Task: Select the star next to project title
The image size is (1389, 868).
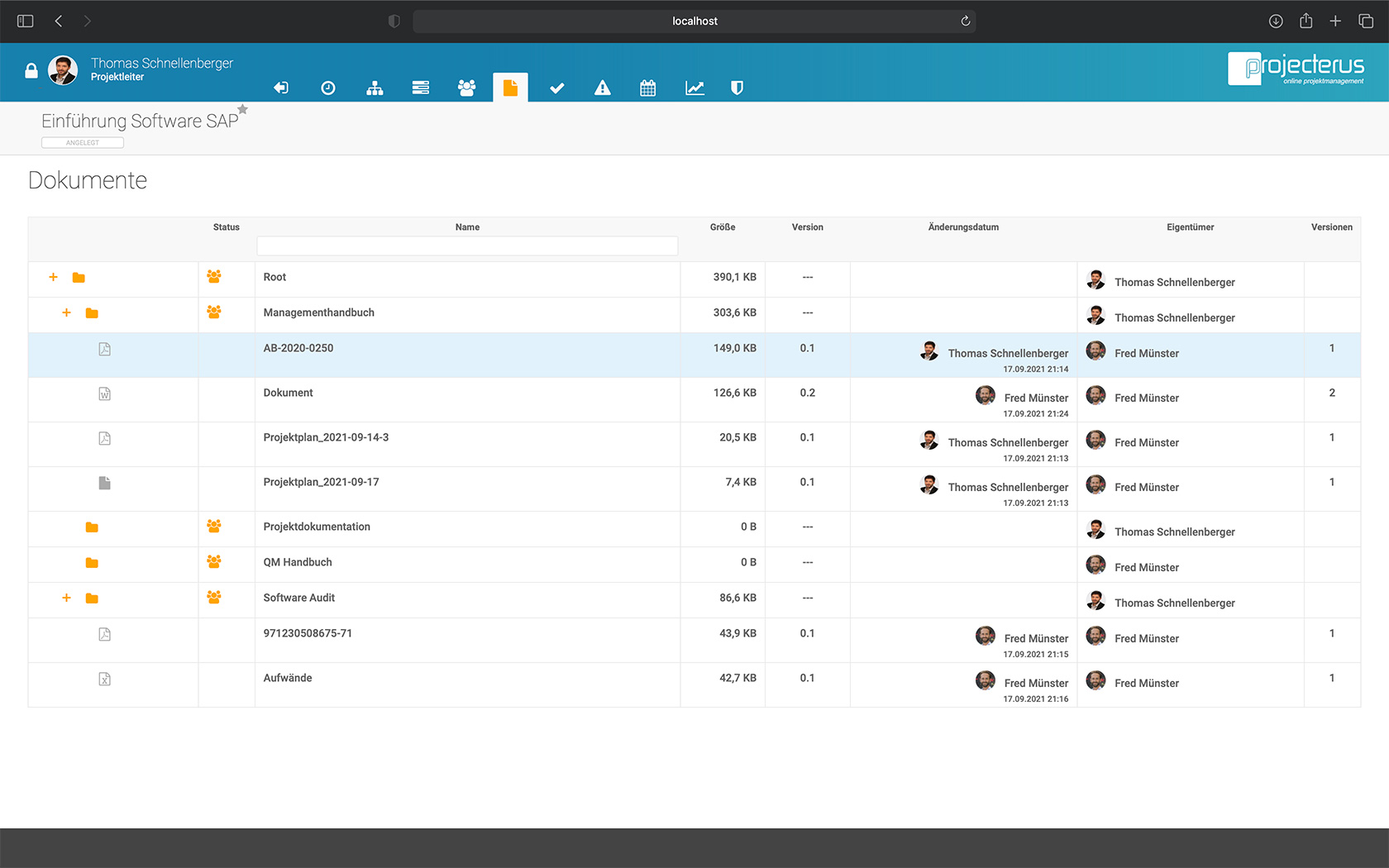Action: (x=242, y=108)
